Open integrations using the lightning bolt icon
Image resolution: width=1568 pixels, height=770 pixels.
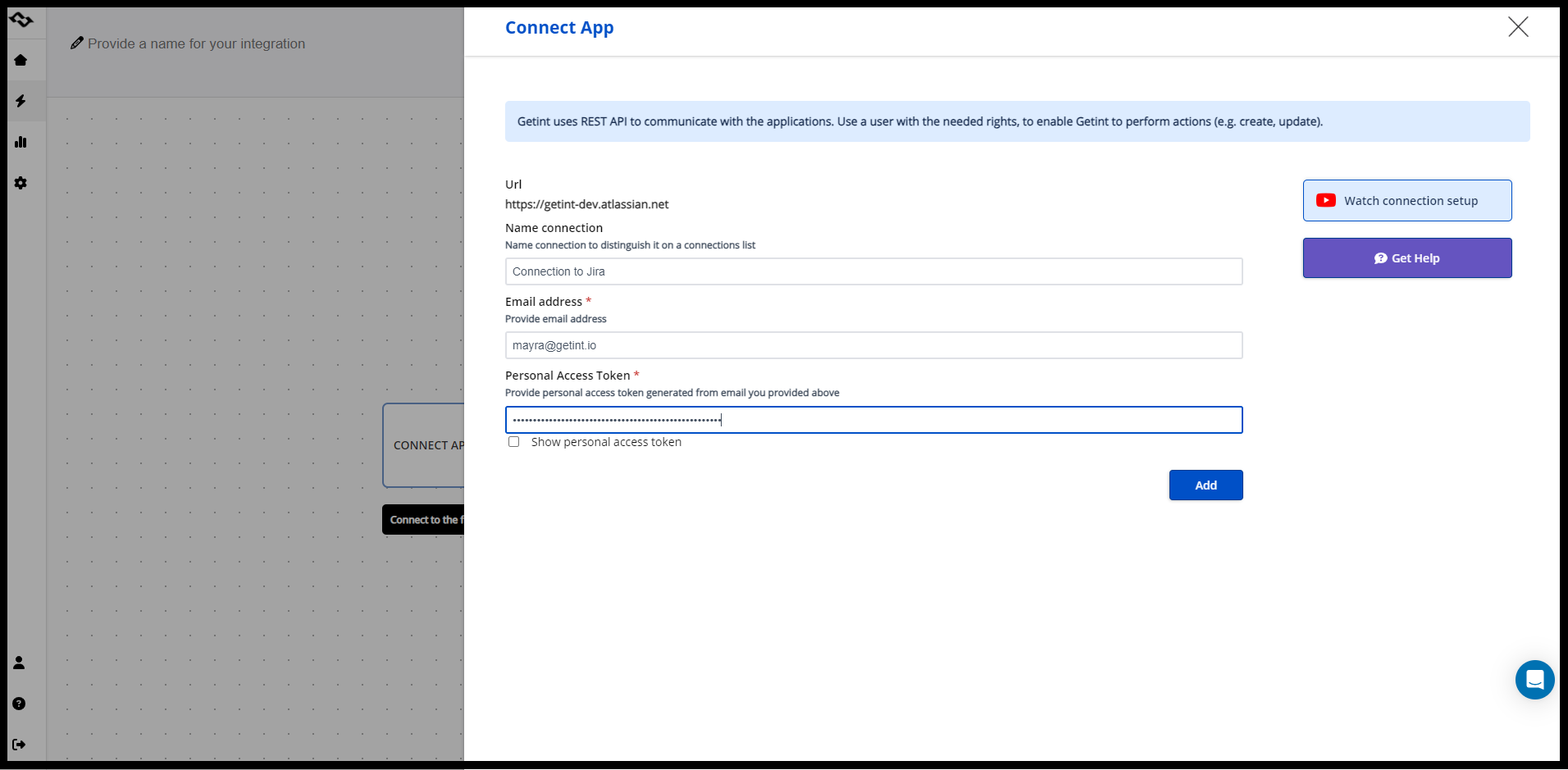point(21,101)
